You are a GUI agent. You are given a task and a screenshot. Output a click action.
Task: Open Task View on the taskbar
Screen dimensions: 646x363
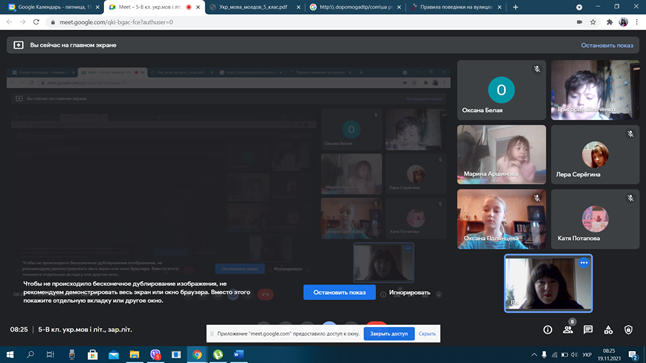pyautogui.click(x=50, y=354)
